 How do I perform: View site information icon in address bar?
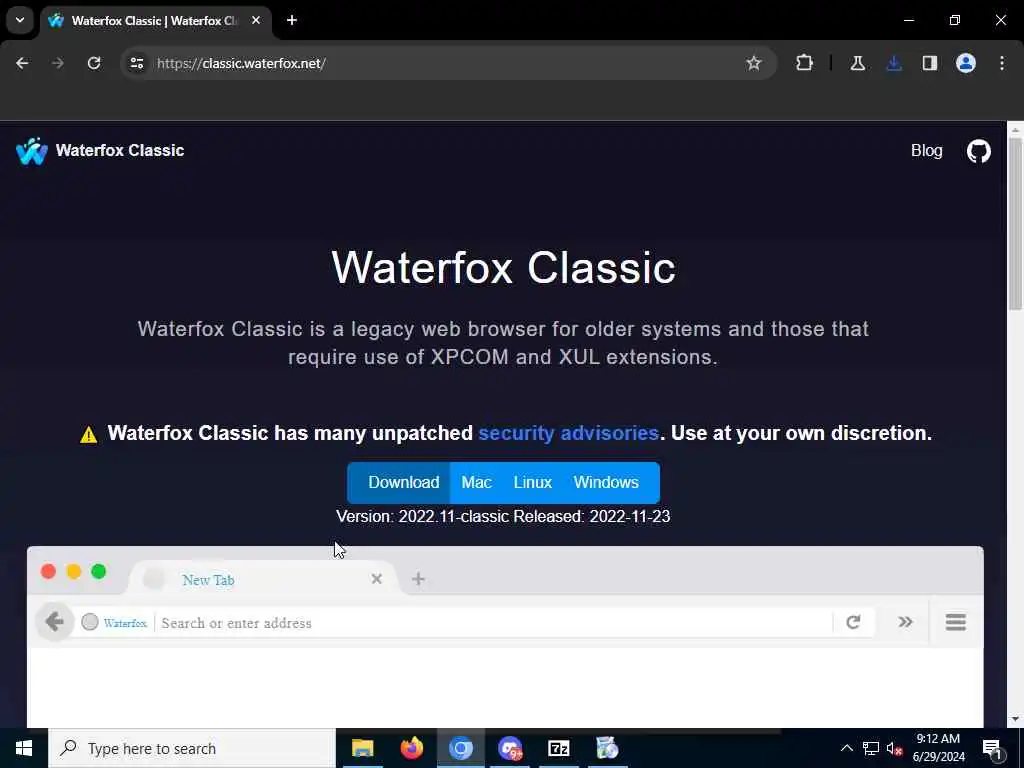[136, 63]
